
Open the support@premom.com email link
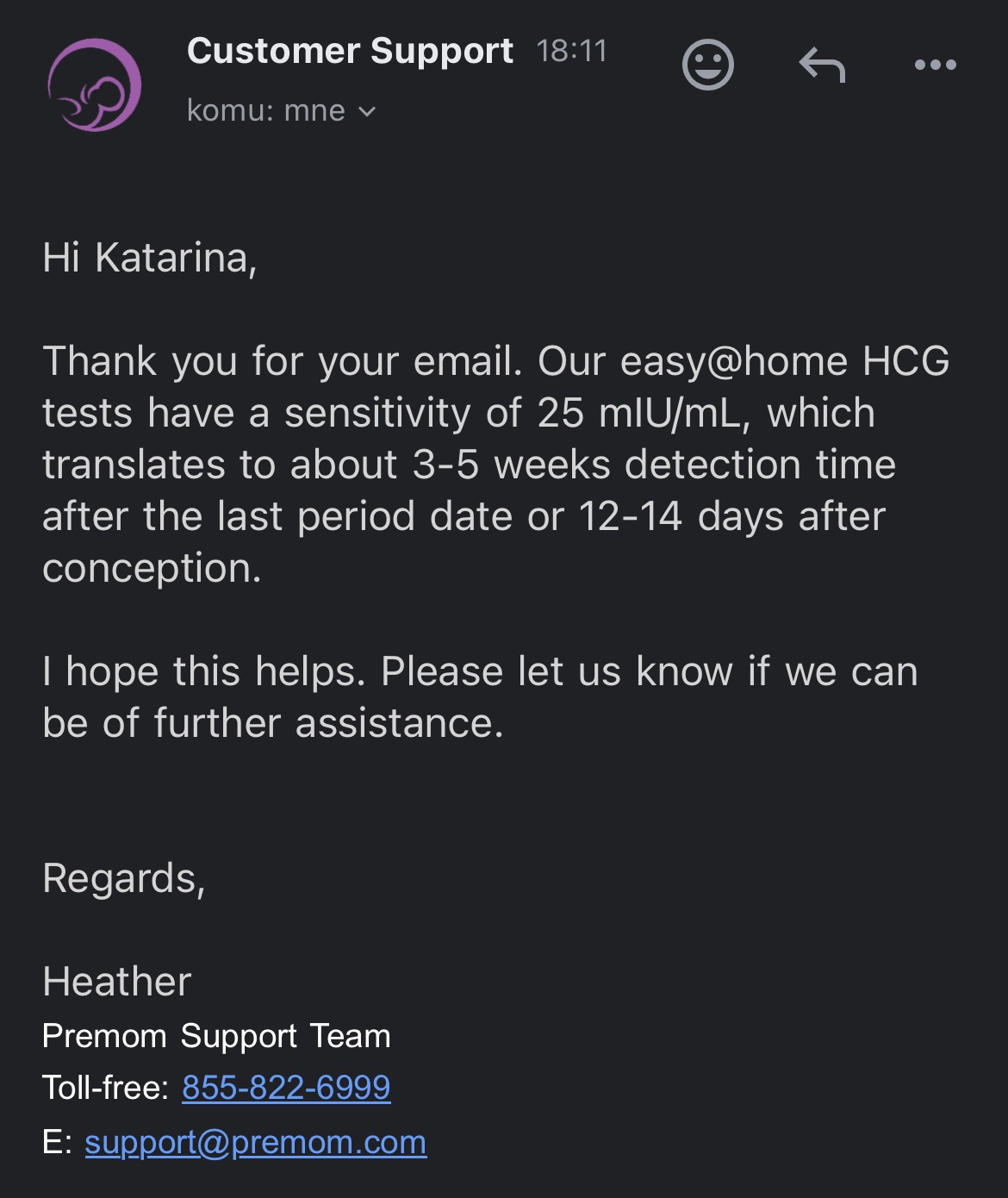click(255, 1142)
